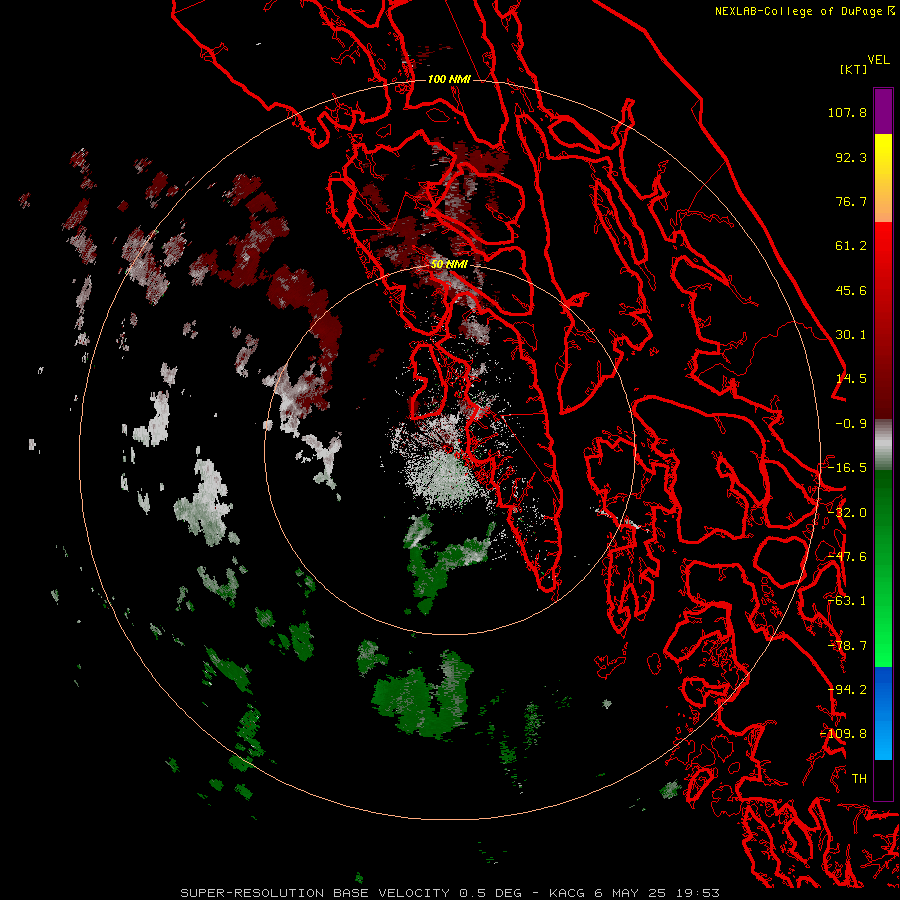The width and height of the screenshot is (900, 900).
Task: Click the 61.2 legend value
Action: pos(851,246)
